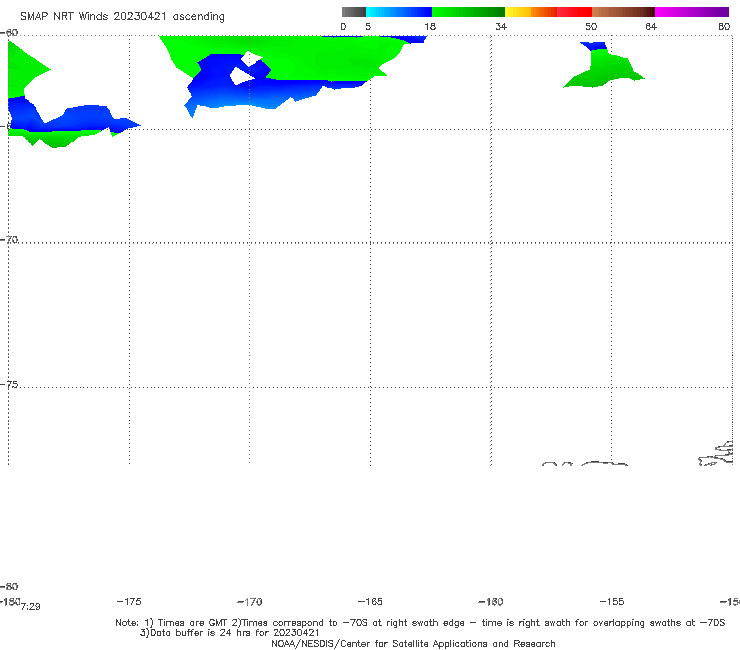Pick the brown segment of the color bar
Image resolution: width=740 pixels, height=650 pixels.
coord(623,12)
